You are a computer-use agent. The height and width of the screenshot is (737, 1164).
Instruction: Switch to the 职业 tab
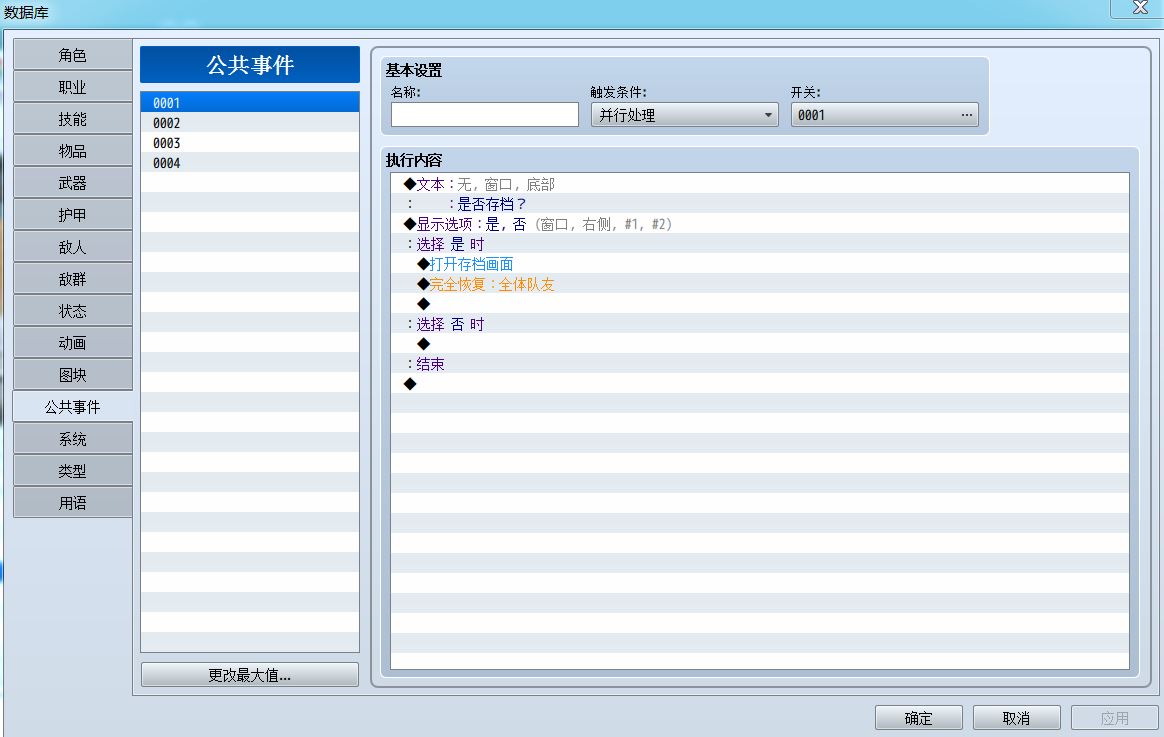click(x=73, y=87)
